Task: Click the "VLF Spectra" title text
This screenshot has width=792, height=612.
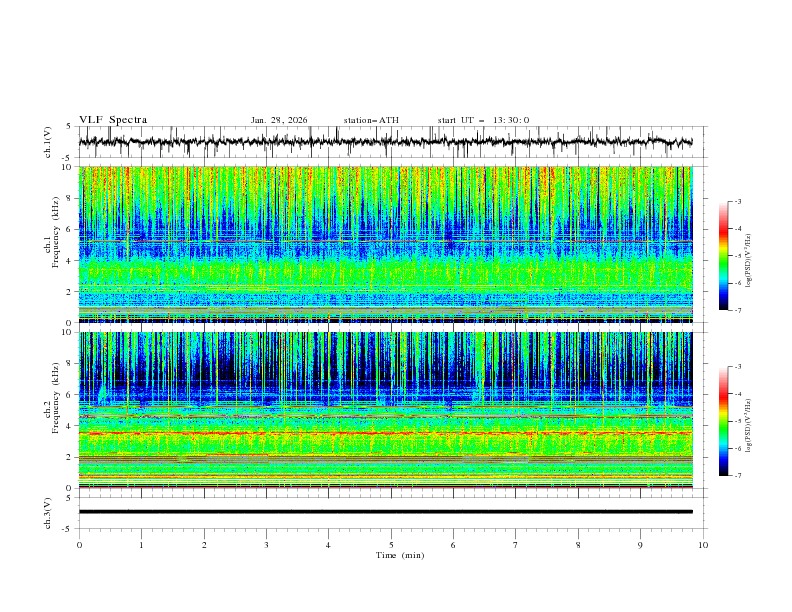Action: 113,120
